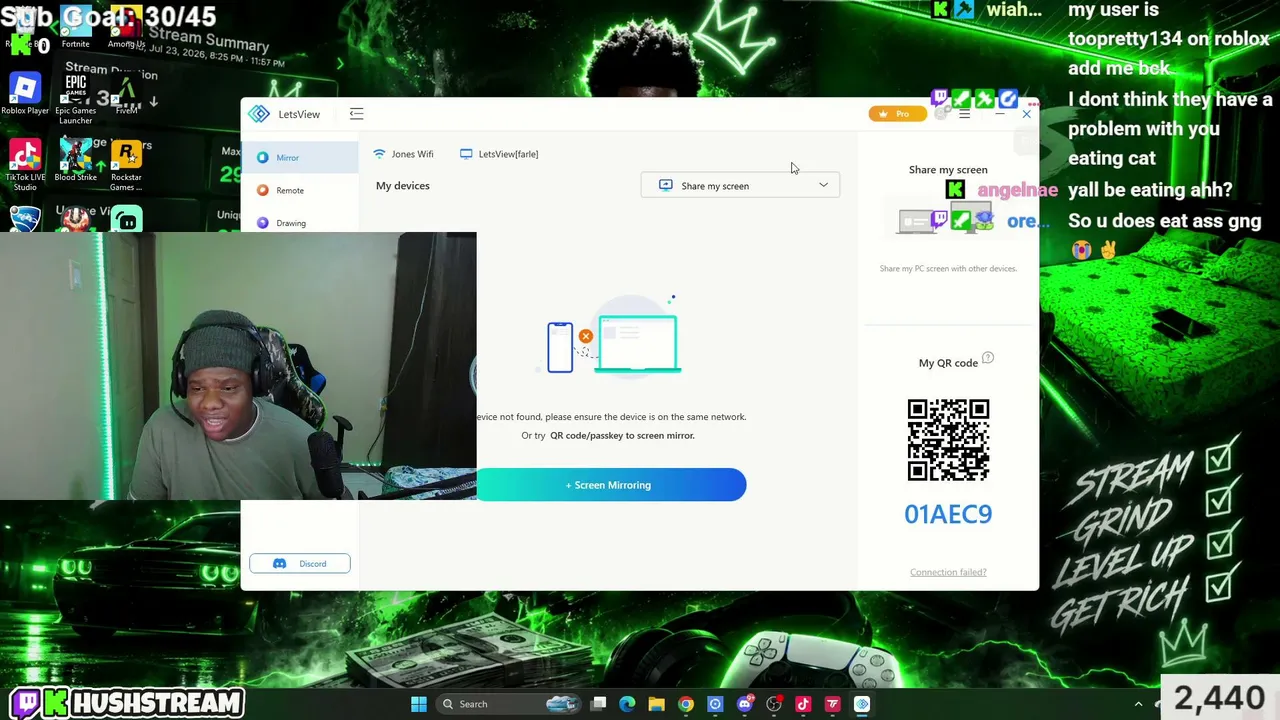Launch Microsoft Edge from the taskbar
Screen dimensions: 1280x720
click(627, 704)
